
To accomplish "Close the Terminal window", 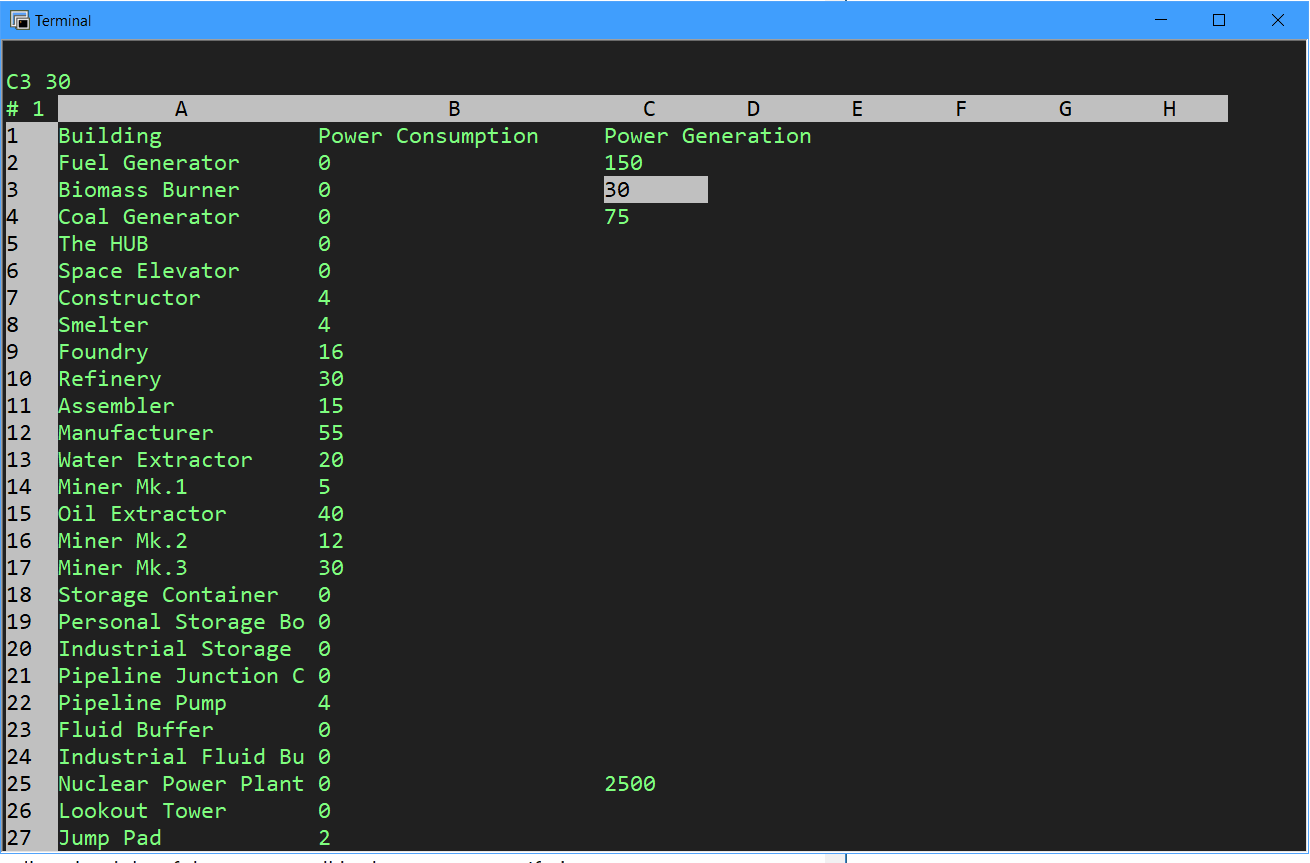I will click(x=1278, y=20).
